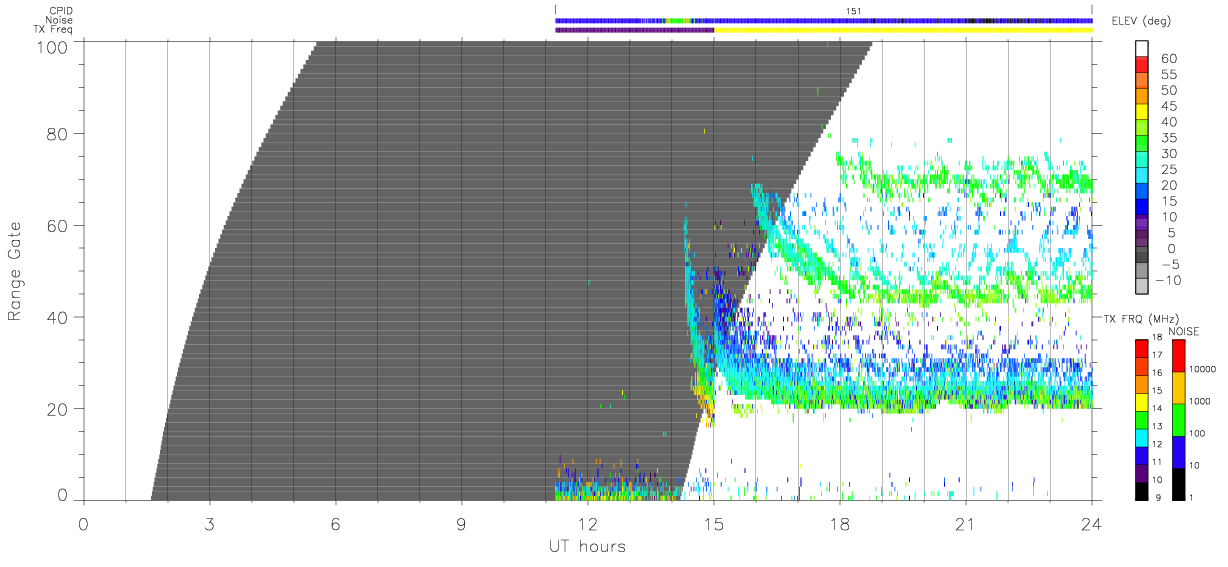Click ELEV legend value '-10'
This screenshot has width=1228, height=567.
pyautogui.click(x=1168, y=280)
